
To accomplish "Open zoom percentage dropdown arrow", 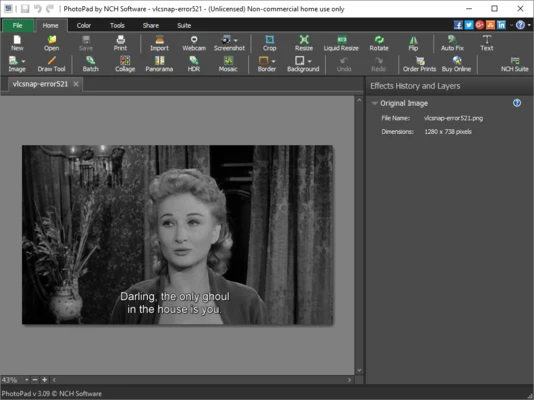I will (26, 380).
